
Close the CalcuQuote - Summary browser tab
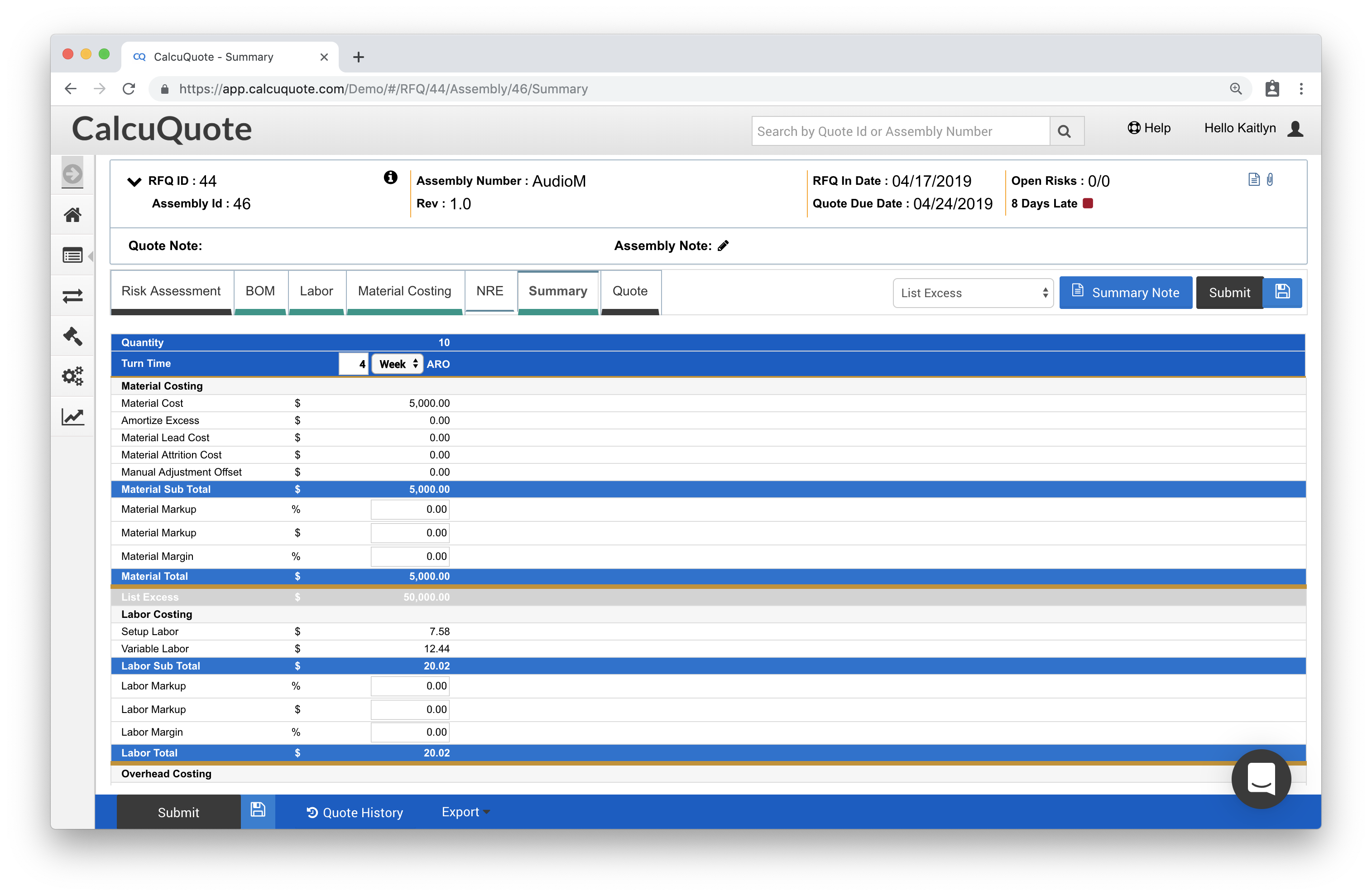tap(323, 57)
